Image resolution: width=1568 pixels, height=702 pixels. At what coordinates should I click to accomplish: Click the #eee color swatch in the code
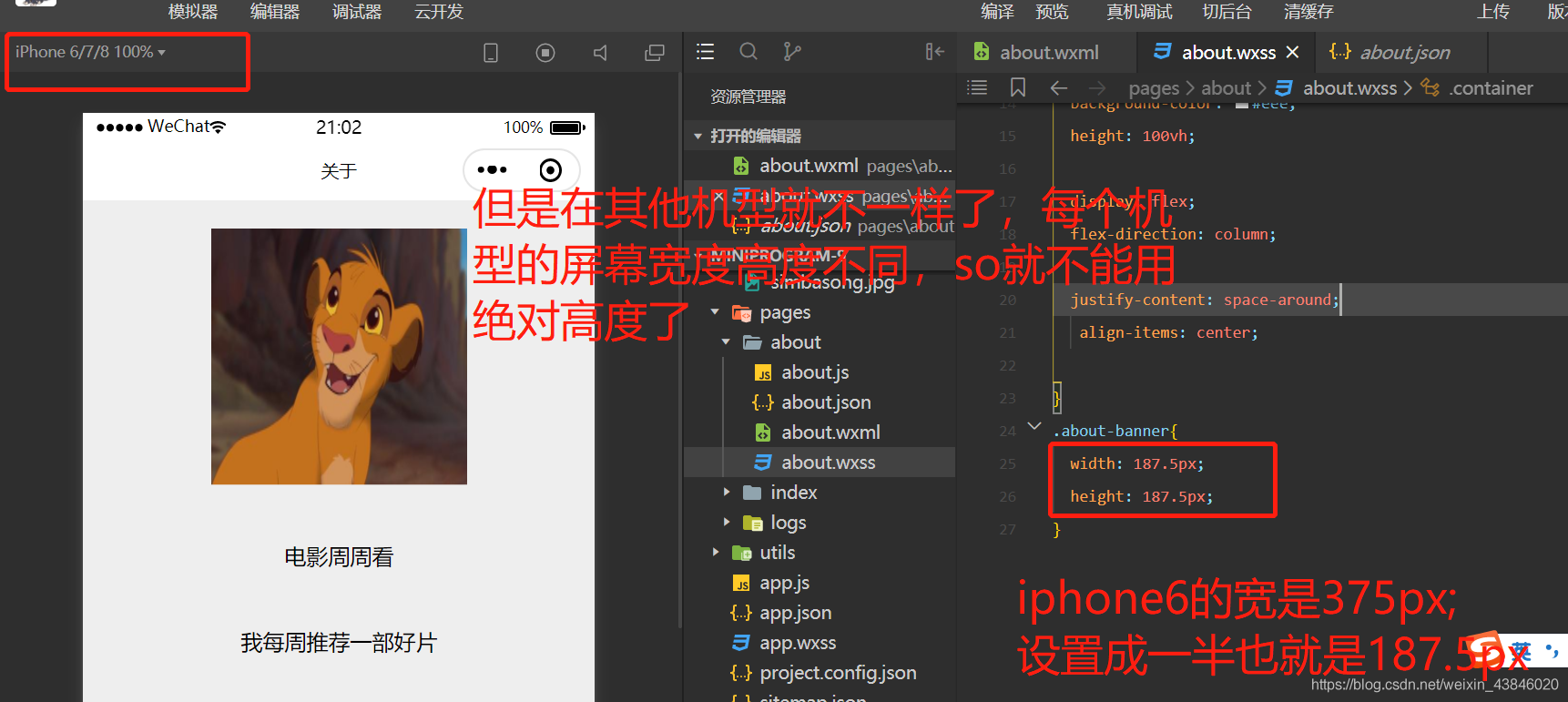tap(1241, 105)
